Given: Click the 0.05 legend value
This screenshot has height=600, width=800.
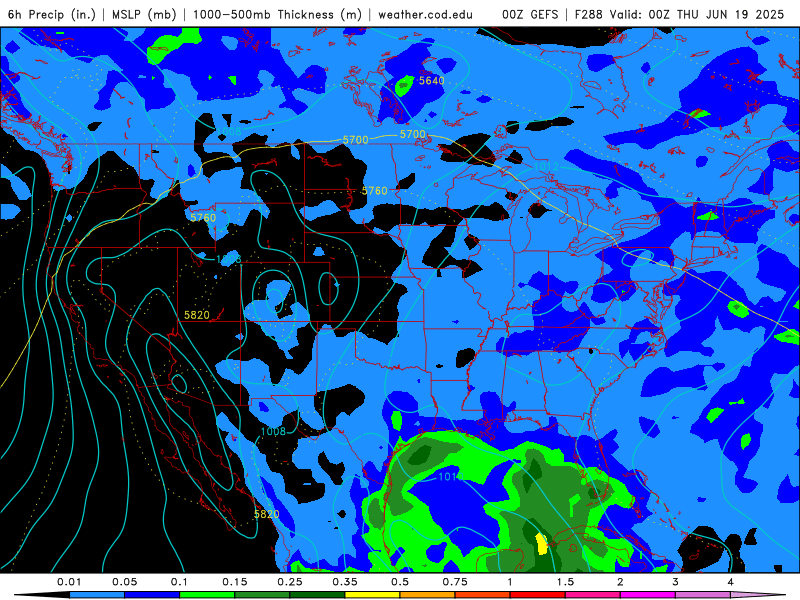Looking at the screenshot, I should coord(124,582).
